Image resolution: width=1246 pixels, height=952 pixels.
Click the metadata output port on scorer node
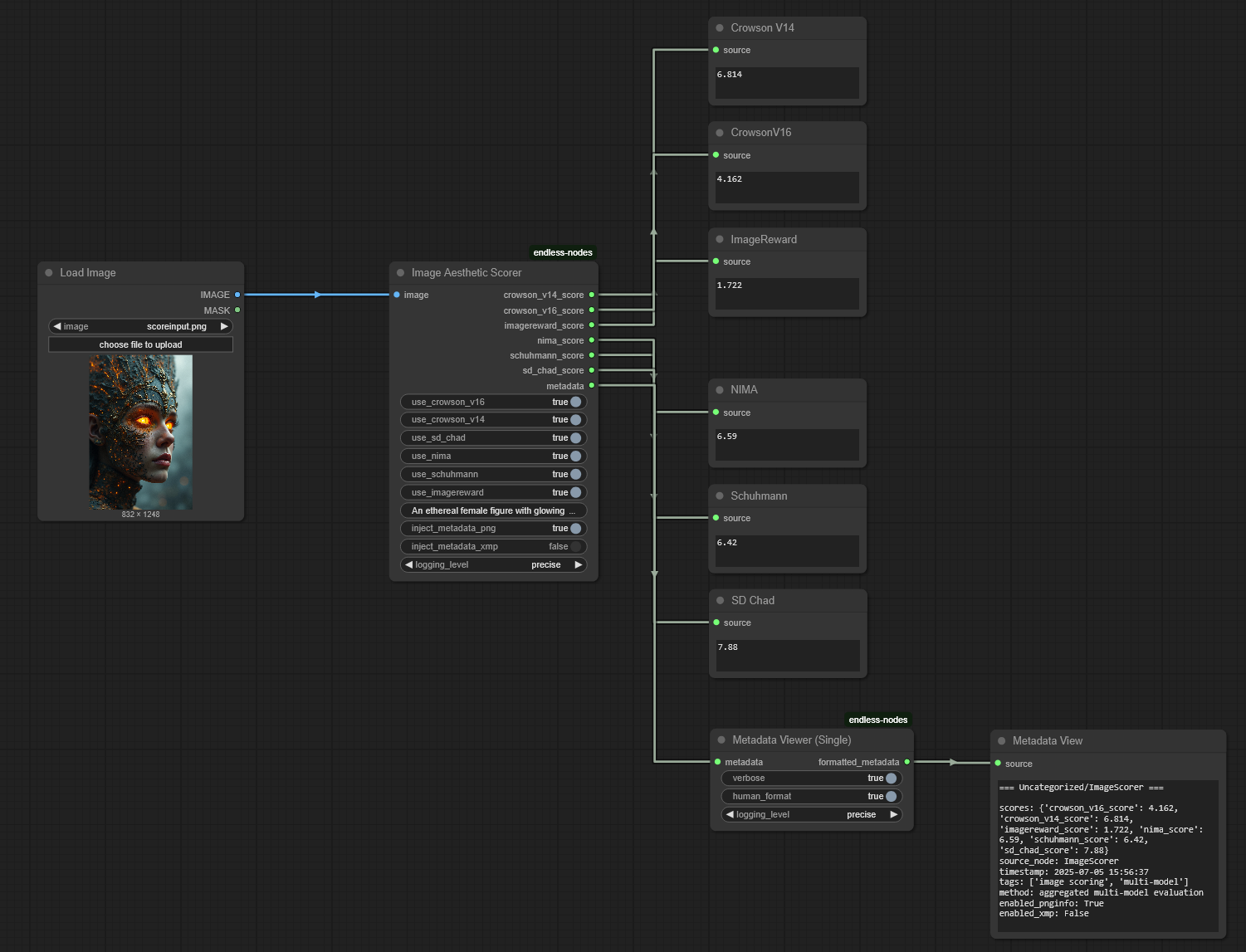(x=592, y=386)
